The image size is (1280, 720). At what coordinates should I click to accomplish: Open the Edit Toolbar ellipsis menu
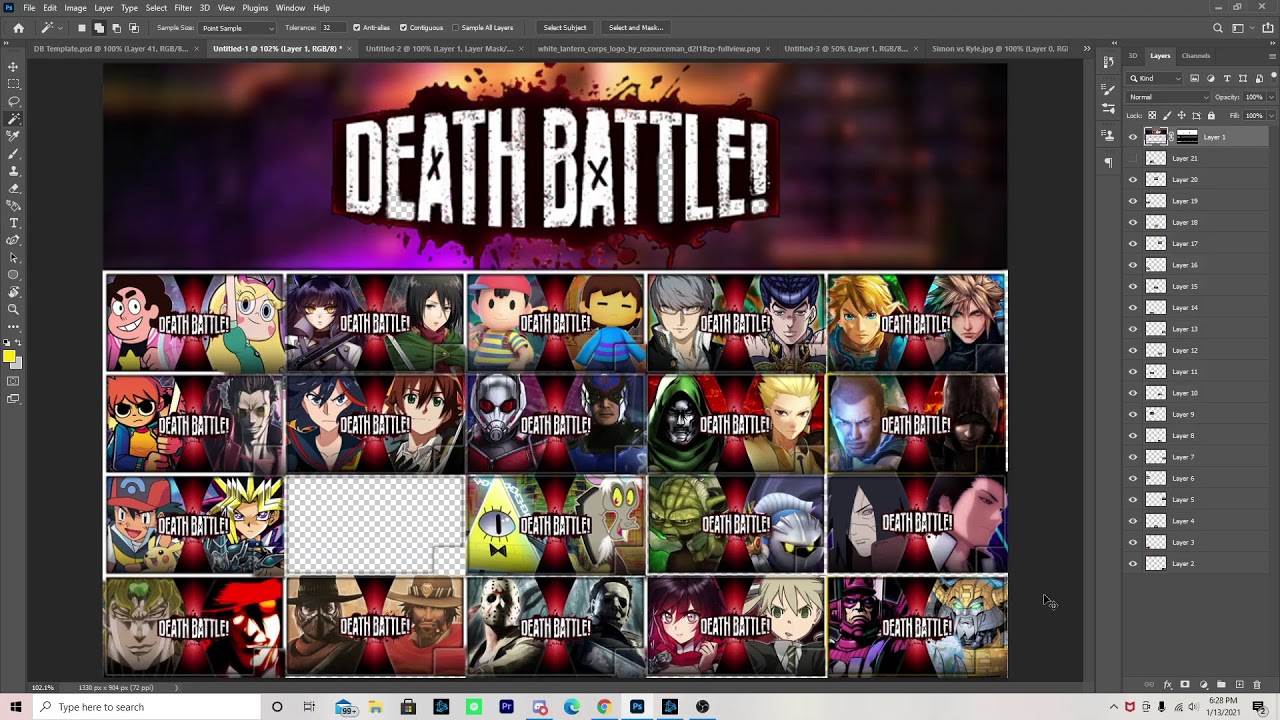[13, 325]
